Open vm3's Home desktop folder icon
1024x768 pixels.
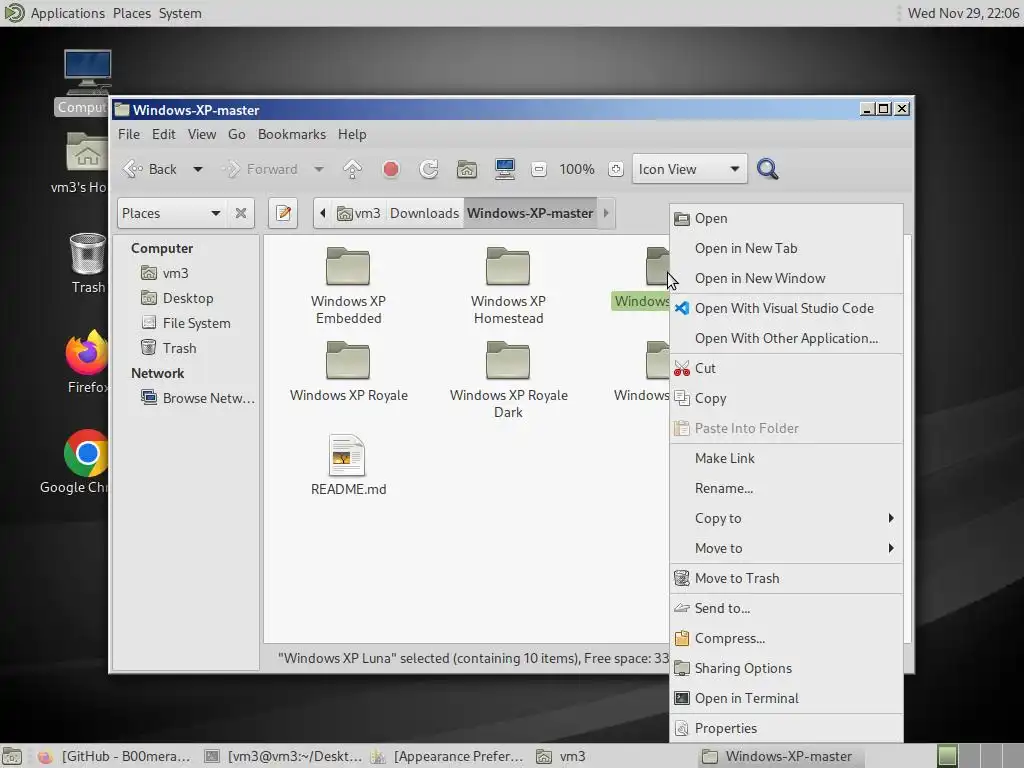pos(87,163)
